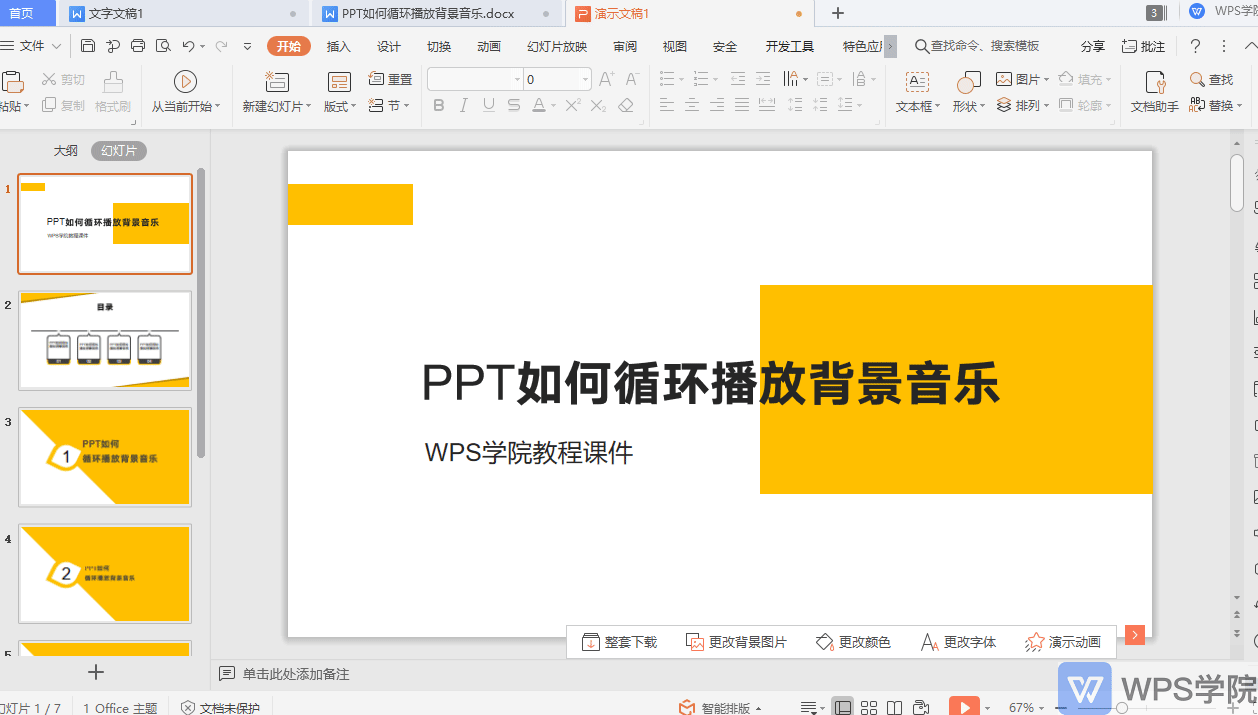Expand the 版式 layout dropdown

pyautogui.click(x=340, y=106)
